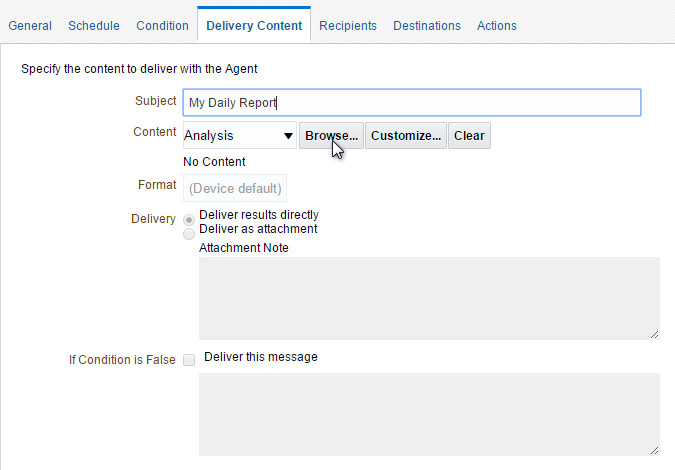Click the Attachment Note resize handle
Viewport: 675px width, 470px height.
pos(654,334)
